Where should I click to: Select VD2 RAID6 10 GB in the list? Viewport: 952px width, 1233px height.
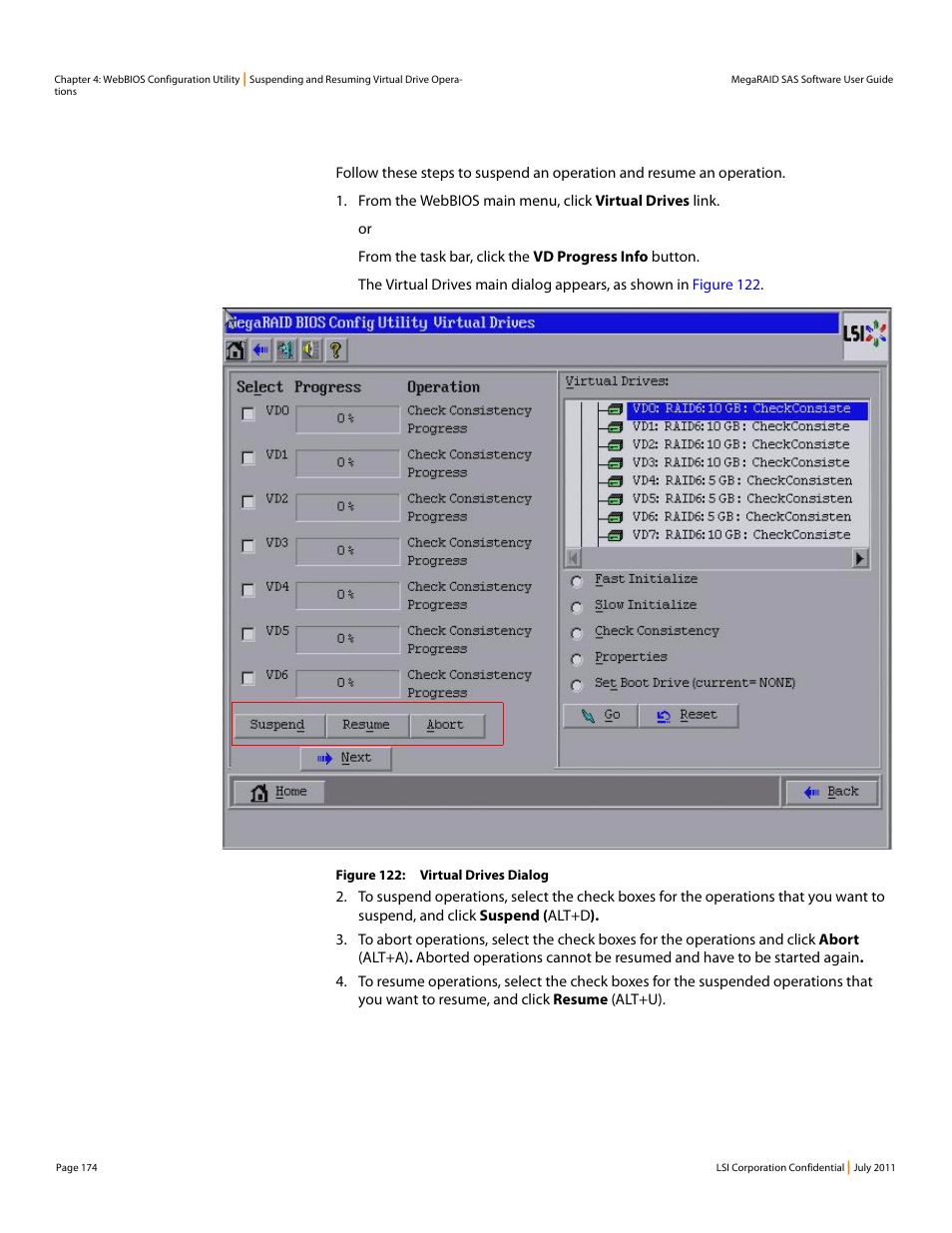[x=741, y=445]
